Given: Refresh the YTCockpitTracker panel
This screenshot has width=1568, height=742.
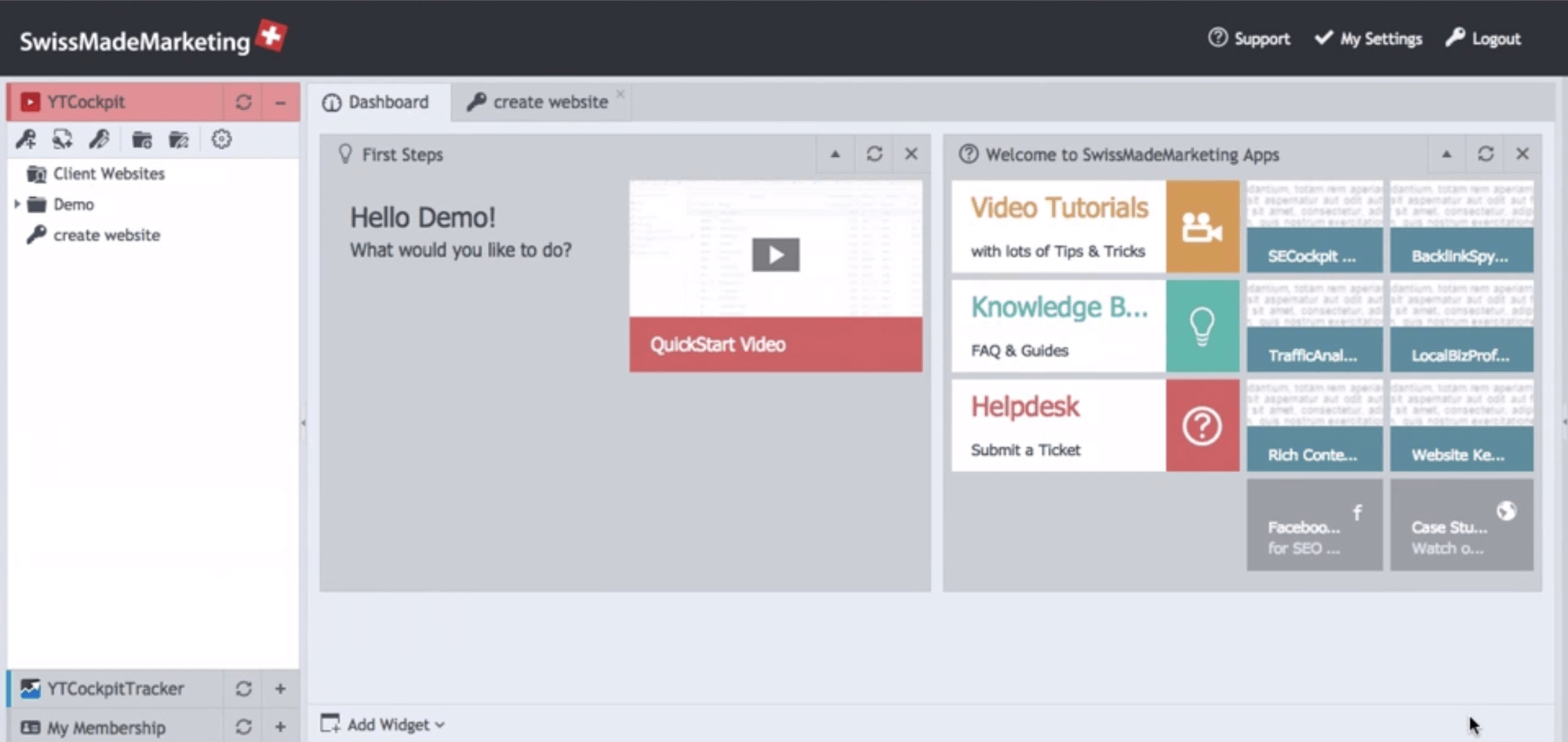Looking at the screenshot, I should point(243,689).
